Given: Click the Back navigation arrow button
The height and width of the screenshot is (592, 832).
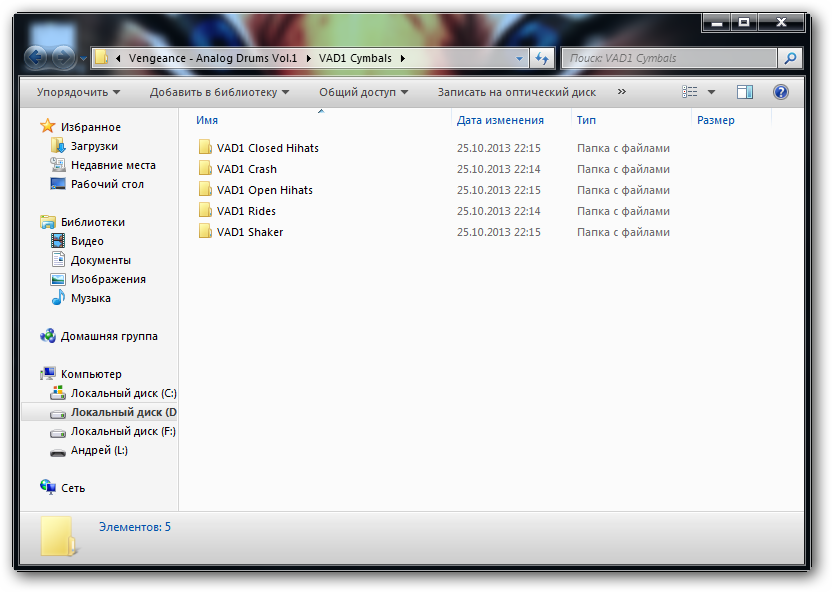Looking at the screenshot, I should coord(36,58).
